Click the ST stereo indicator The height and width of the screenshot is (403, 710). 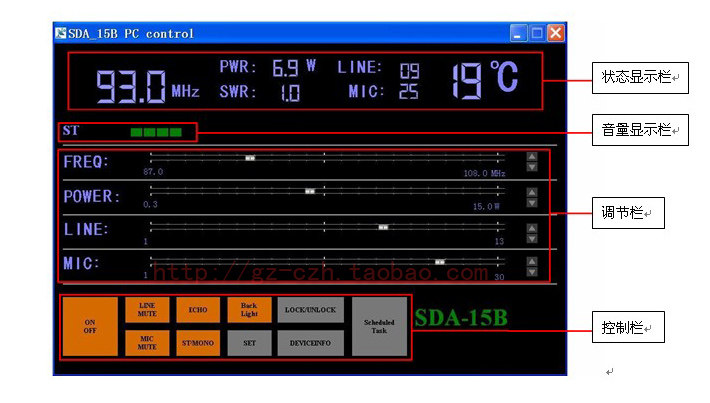(x=71, y=130)
